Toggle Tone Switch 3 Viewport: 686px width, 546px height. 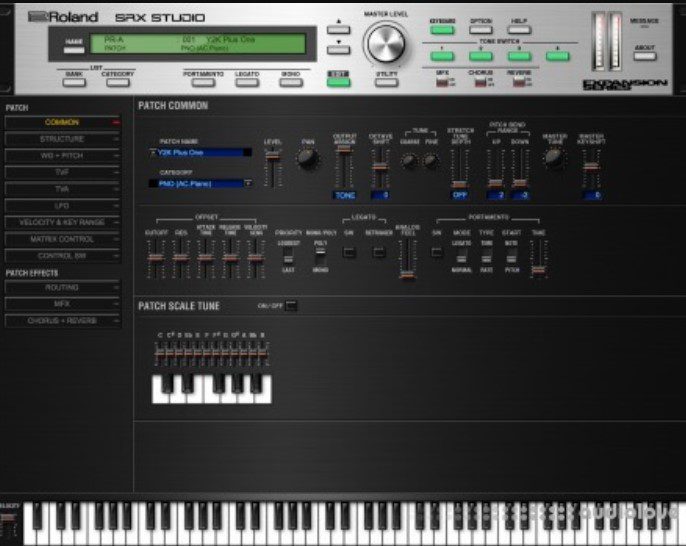519,56
